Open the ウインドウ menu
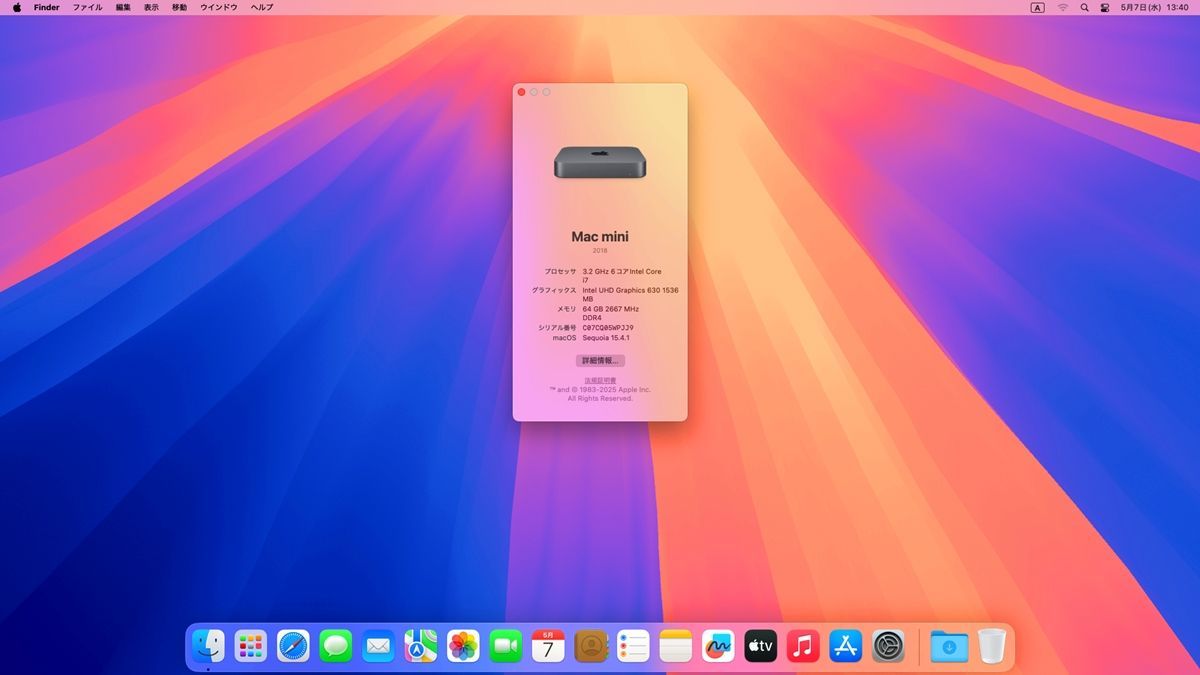Viewport: 1200px width, 675px height. tap(219, 7)
